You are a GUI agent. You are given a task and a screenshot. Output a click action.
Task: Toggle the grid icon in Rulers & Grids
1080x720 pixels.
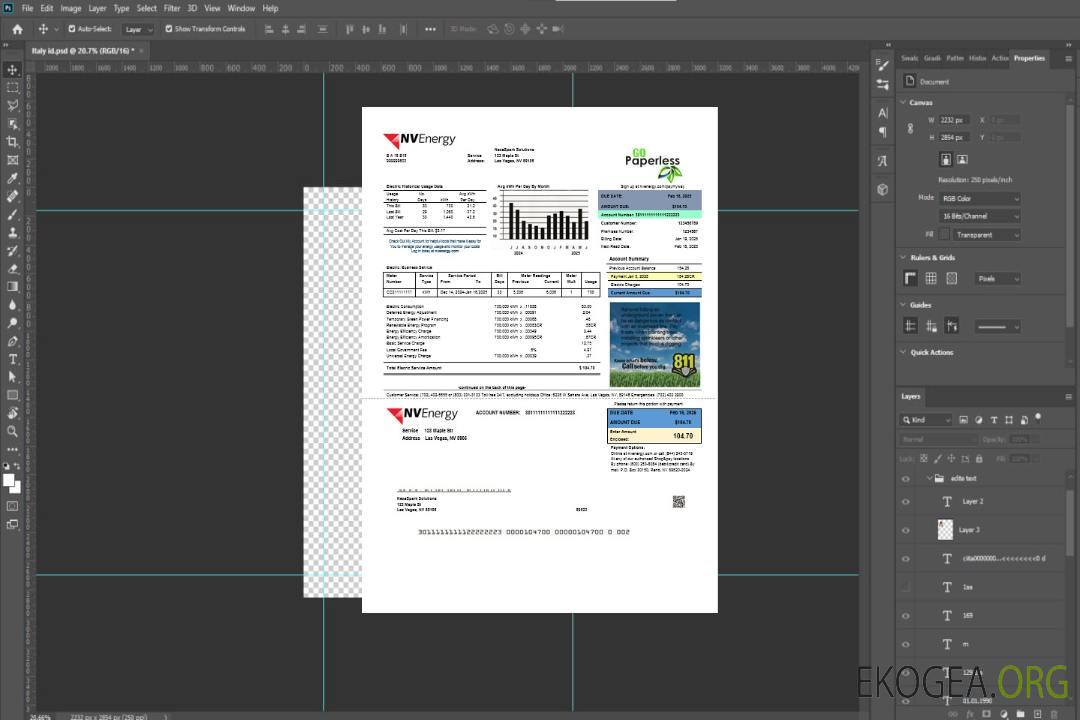pyautogui.click(x=931, y=278)
